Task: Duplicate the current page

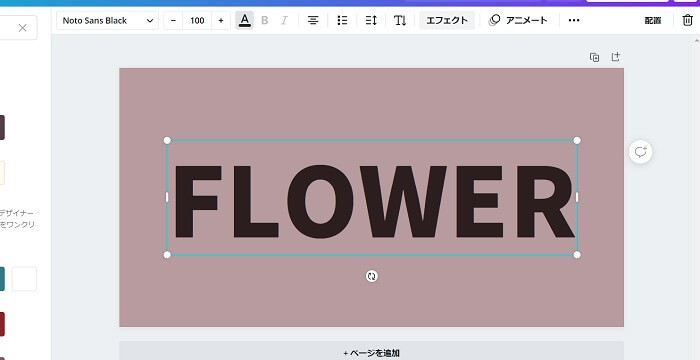Action: [594, 57]
